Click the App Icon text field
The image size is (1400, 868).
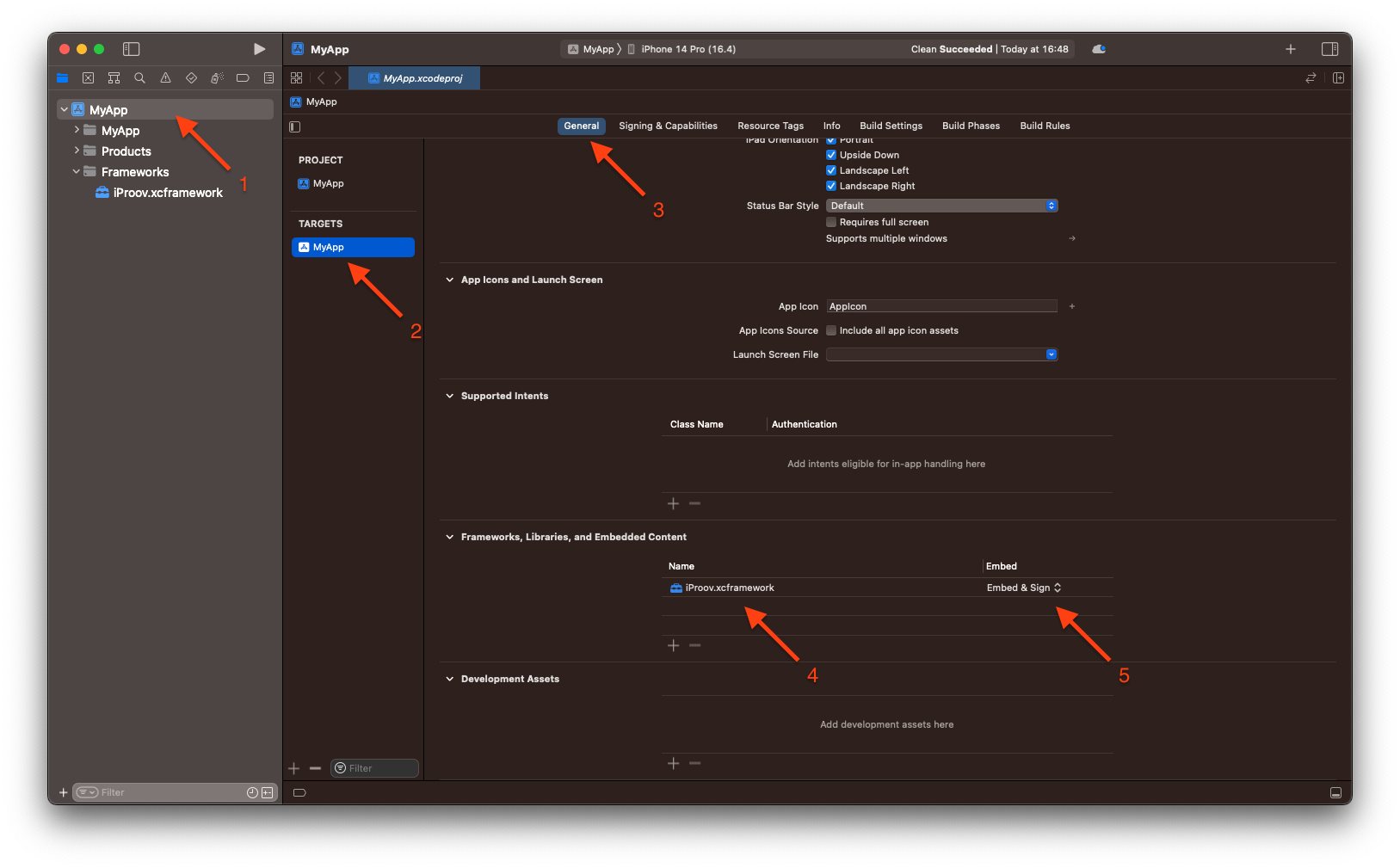(x=941, y=306)
